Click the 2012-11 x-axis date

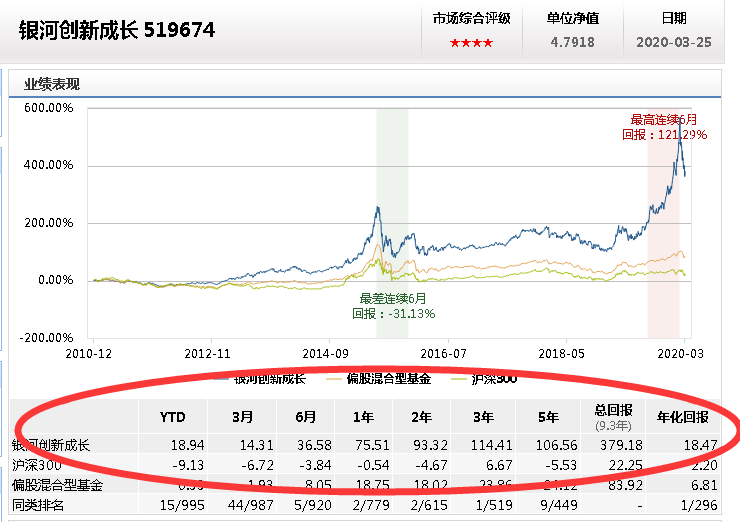pos(207,354)
